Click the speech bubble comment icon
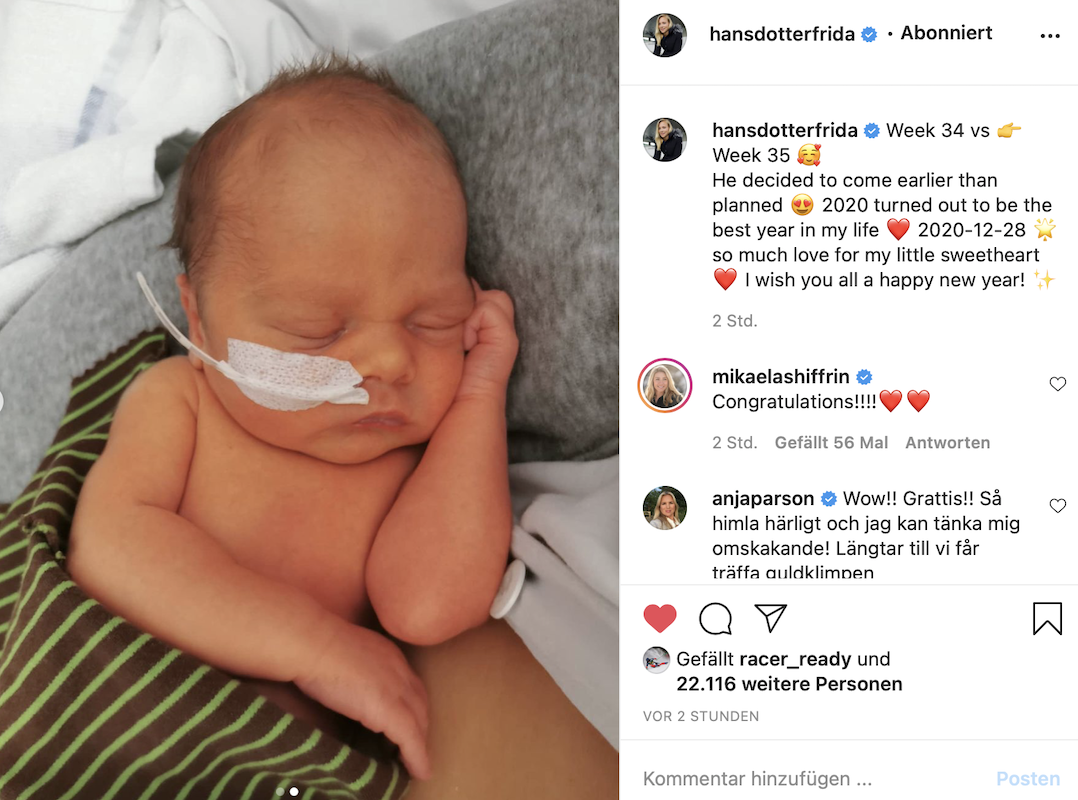1078x800 pixels. (x=716, y=619)
